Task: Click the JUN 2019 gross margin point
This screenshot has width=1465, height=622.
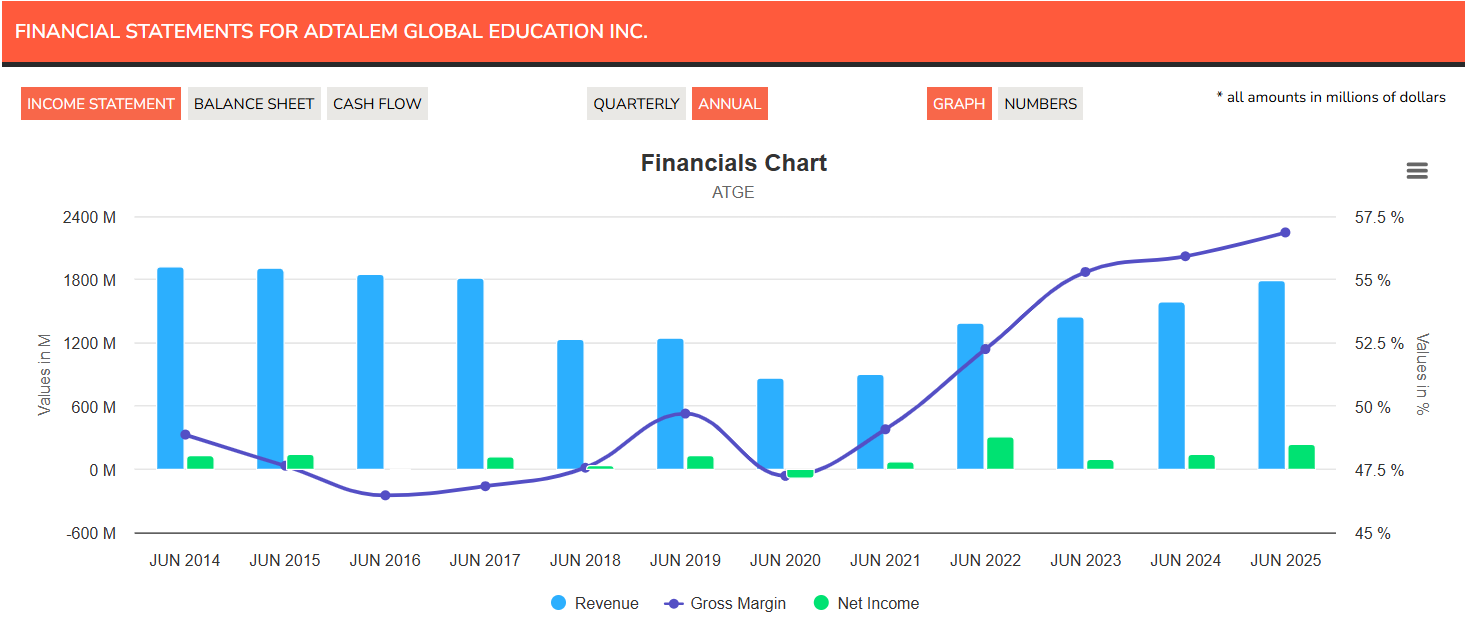Action: pos(685,413)
